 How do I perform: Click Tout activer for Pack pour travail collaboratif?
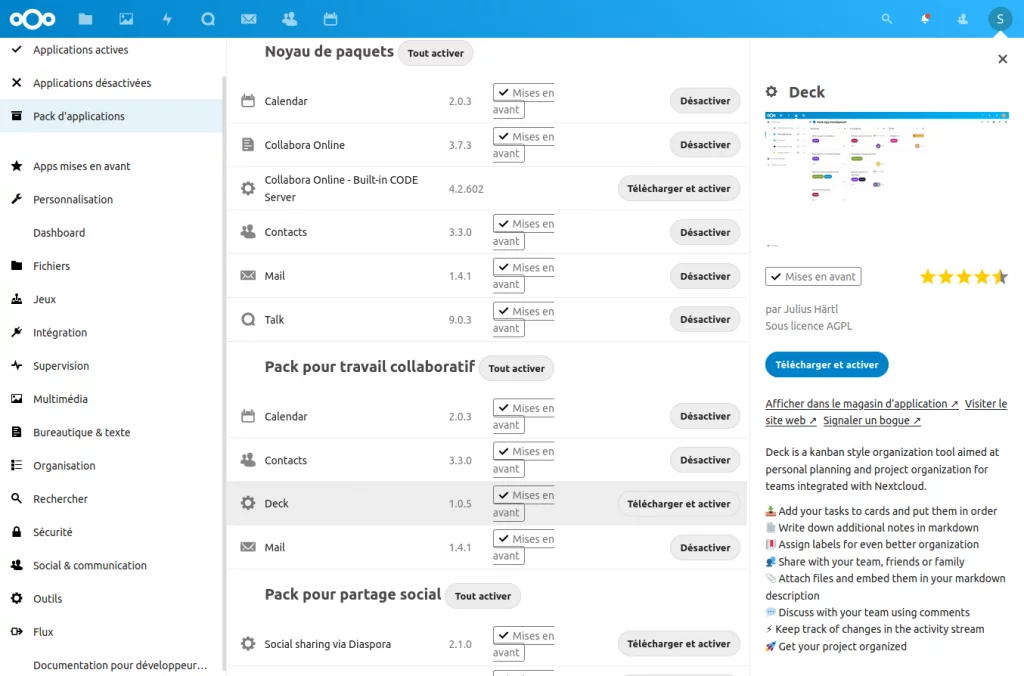[x=516, y=368]
